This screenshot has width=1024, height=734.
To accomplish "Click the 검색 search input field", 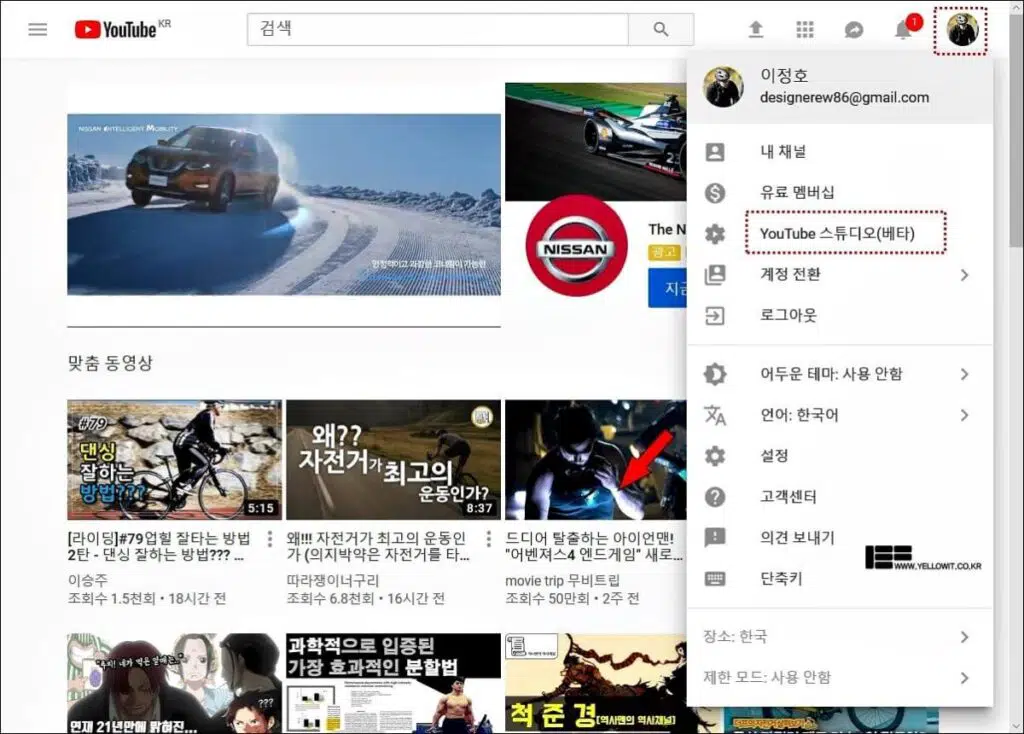I will tap(437, 29).
